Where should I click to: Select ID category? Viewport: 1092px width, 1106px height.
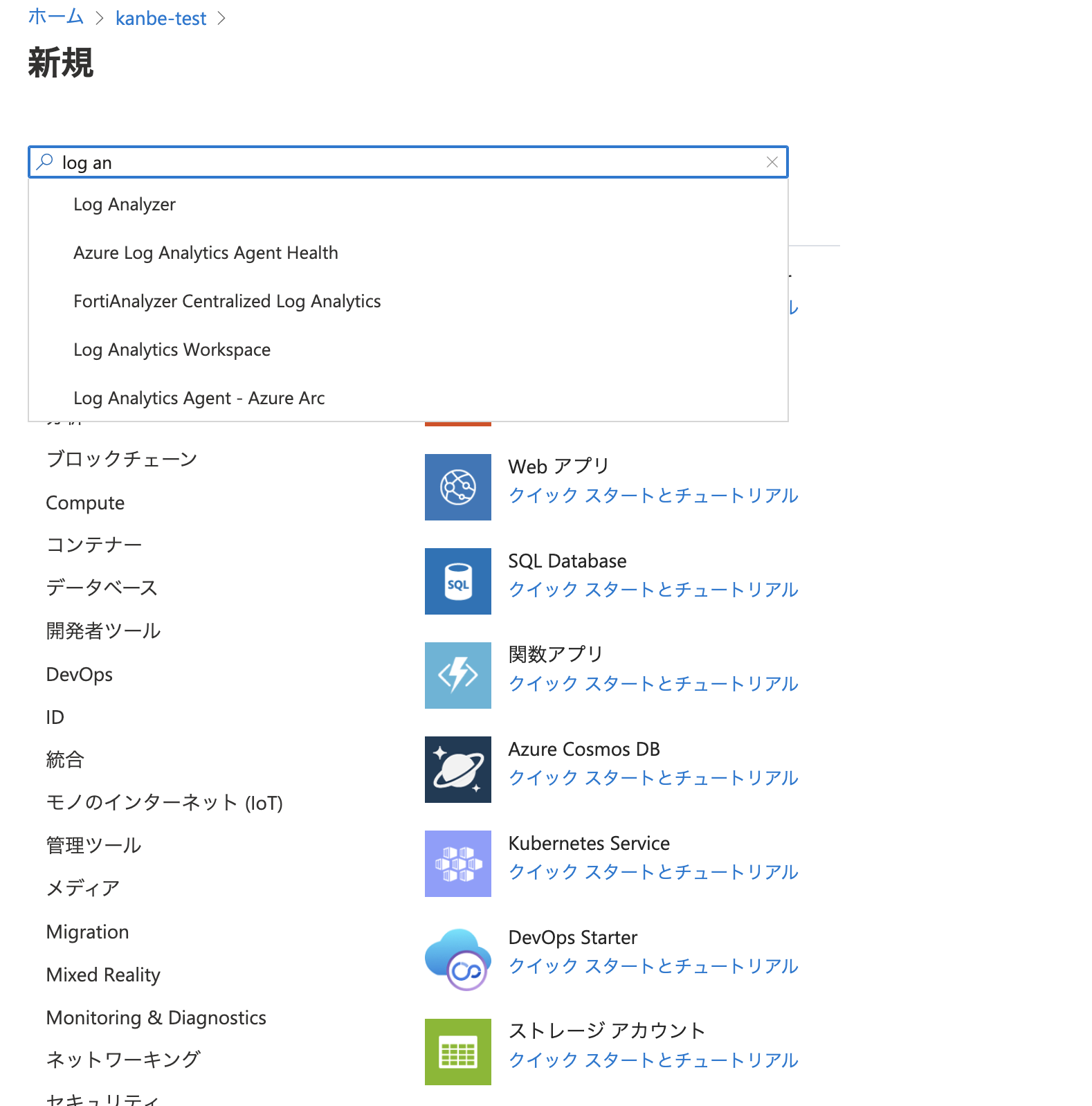pyautogui.click(x=55, y=717)
